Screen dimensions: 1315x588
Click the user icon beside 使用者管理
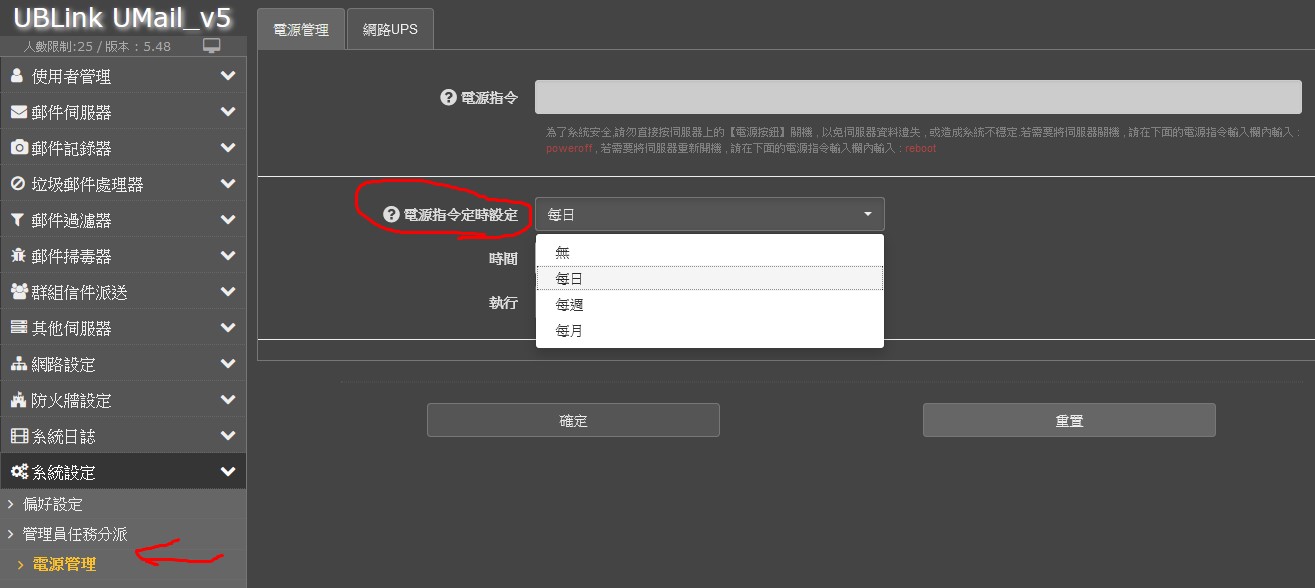point(17,76)
